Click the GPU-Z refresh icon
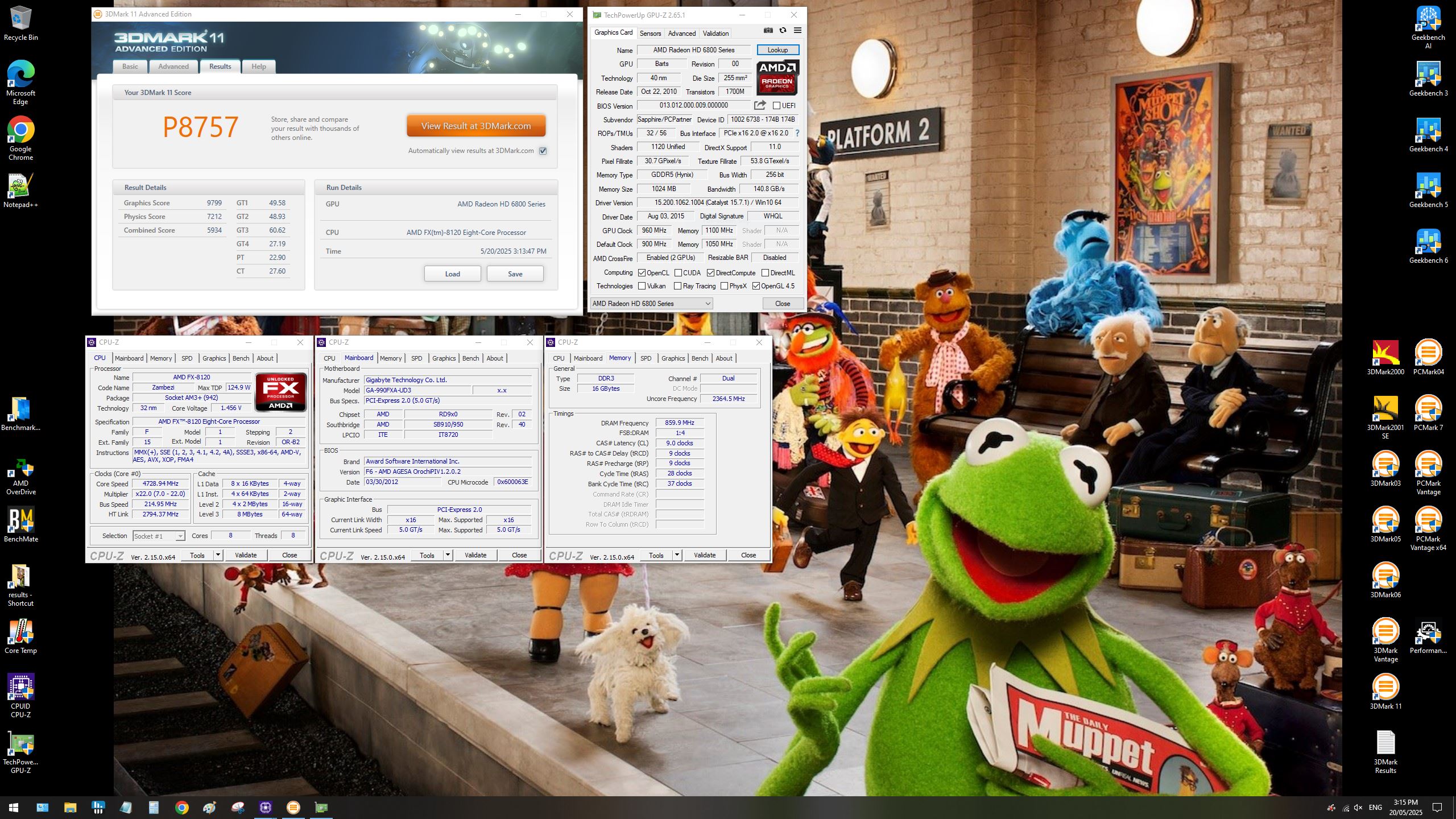 [x=783, y=31]
